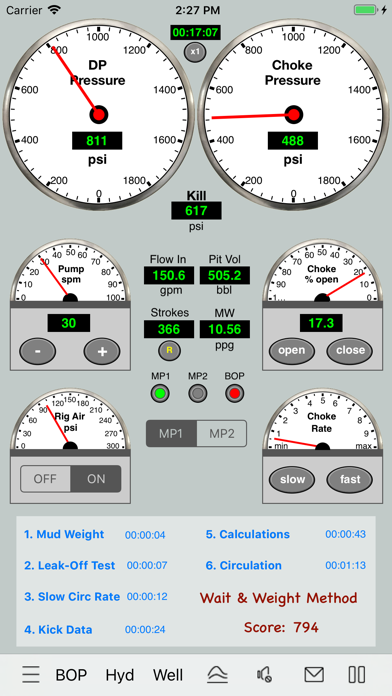This screenshot has width=392, height=696.
Task: Click the choke percent 17.3 readout
Action: [321, 323]
